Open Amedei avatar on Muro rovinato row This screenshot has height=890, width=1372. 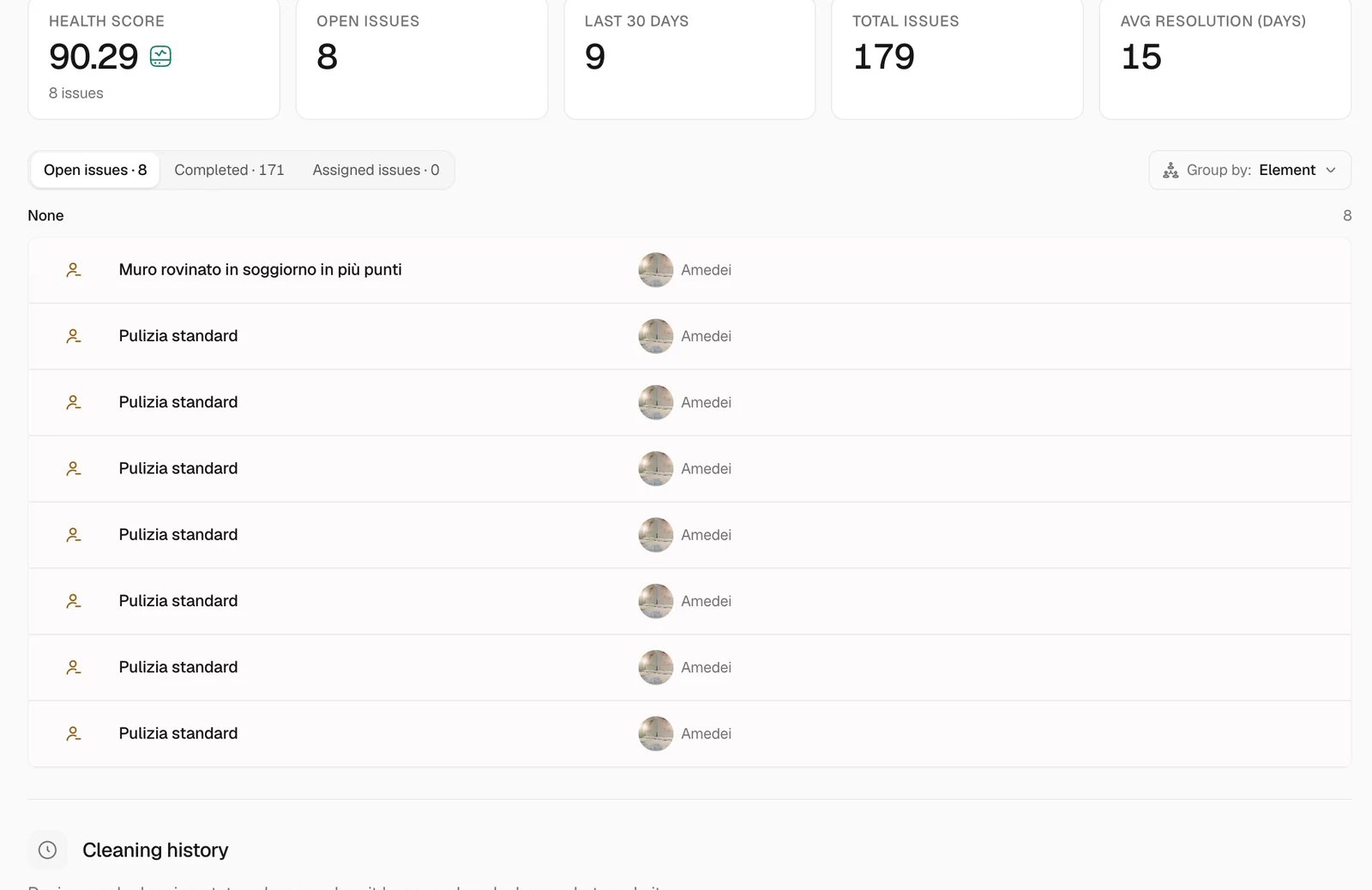click(656, 270)
